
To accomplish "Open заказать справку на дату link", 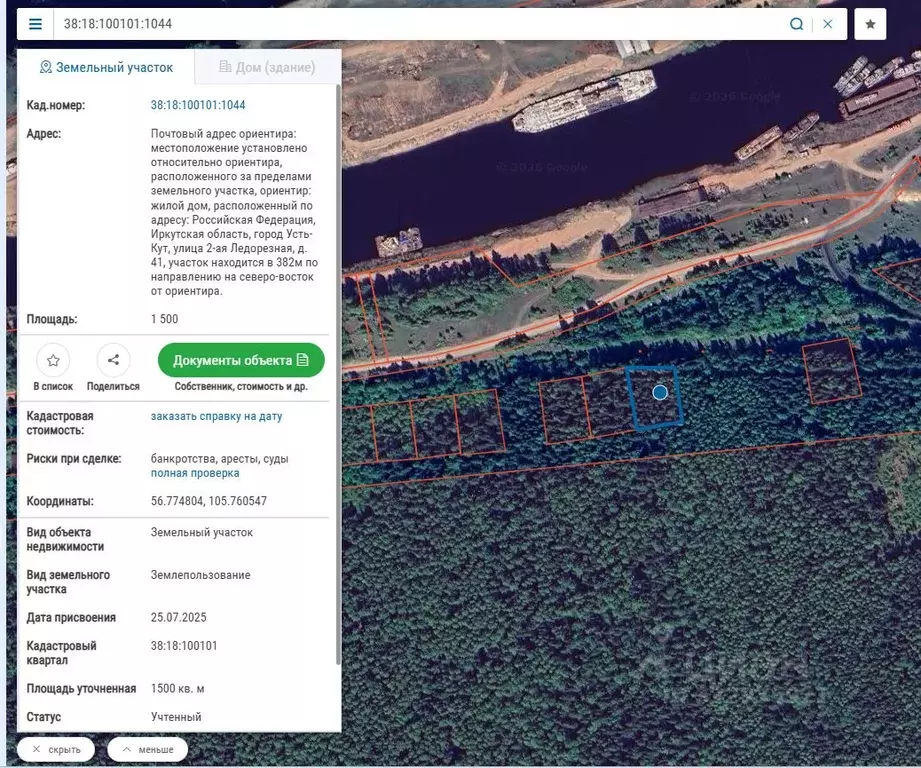I will 216,416.
